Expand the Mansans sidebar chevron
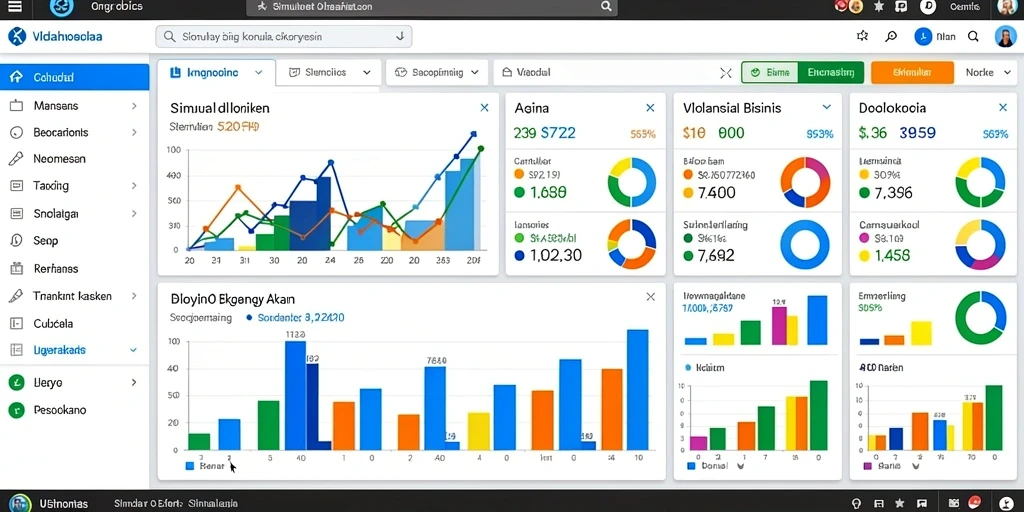The width and height of the screenshot is (1024, 512). [x=134, y=105]
